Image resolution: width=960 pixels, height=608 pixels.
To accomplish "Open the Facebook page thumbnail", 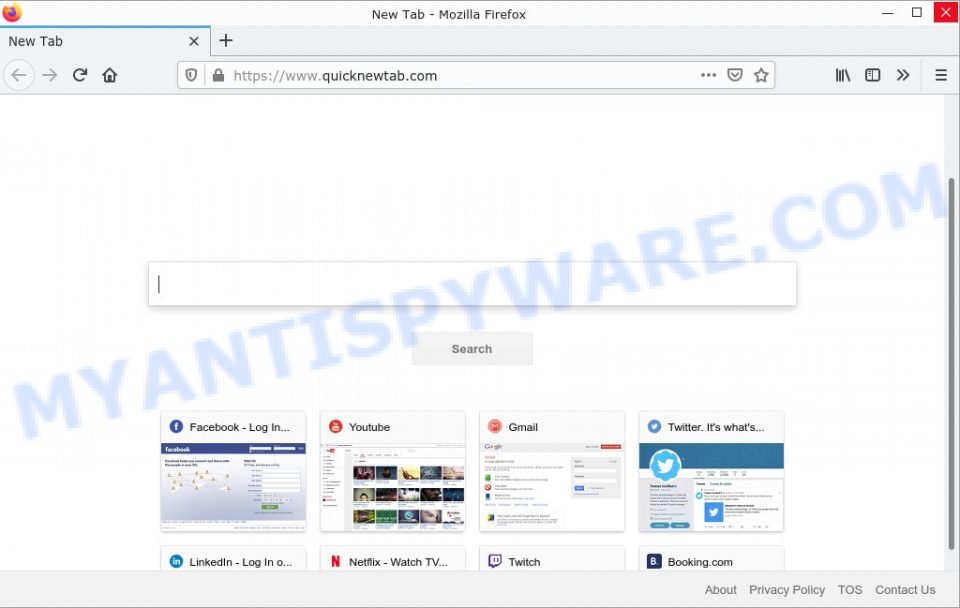I will click(233, 487).
